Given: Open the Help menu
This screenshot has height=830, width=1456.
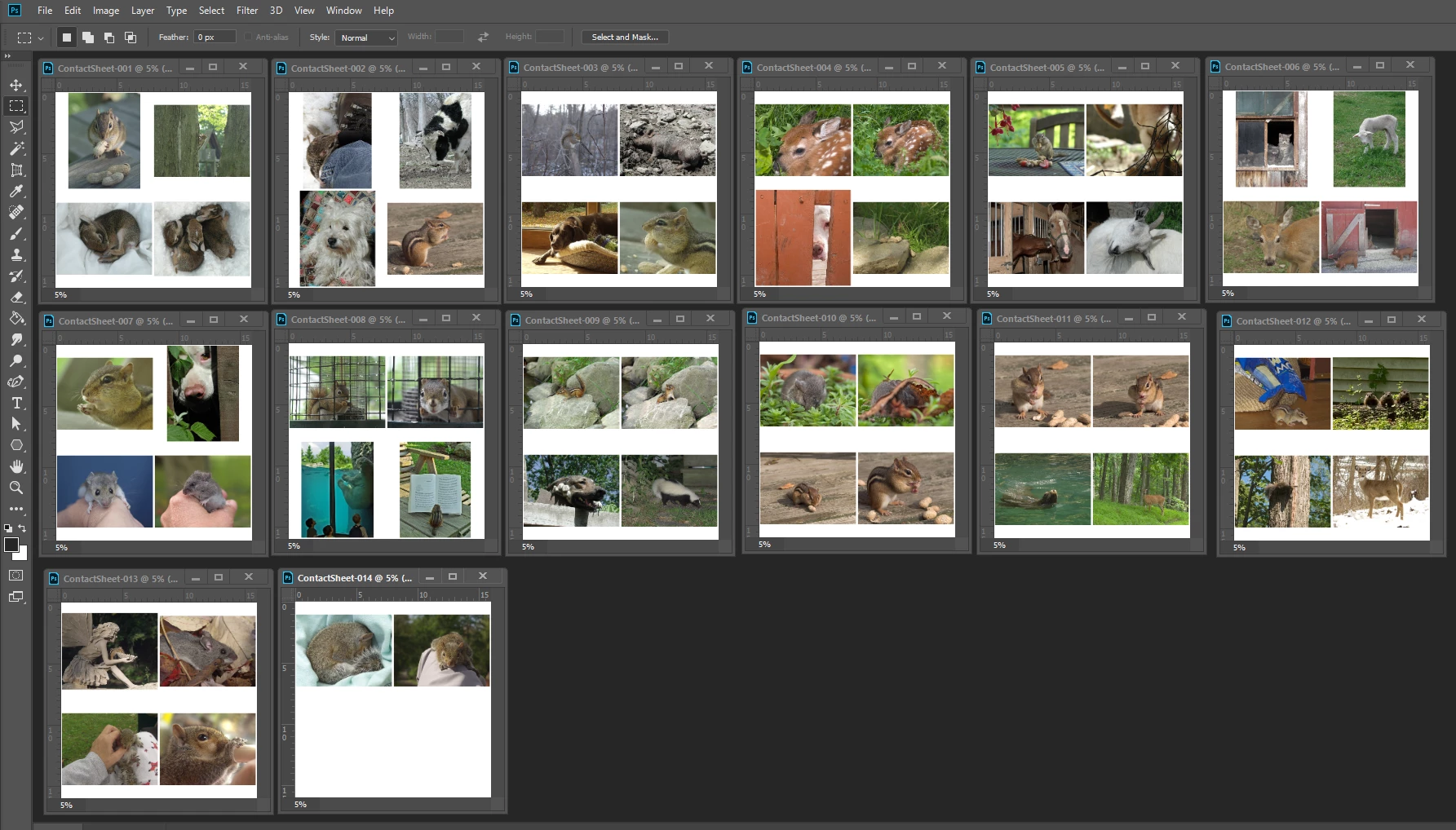Looking at the screenshot, I should pos(383,11).
